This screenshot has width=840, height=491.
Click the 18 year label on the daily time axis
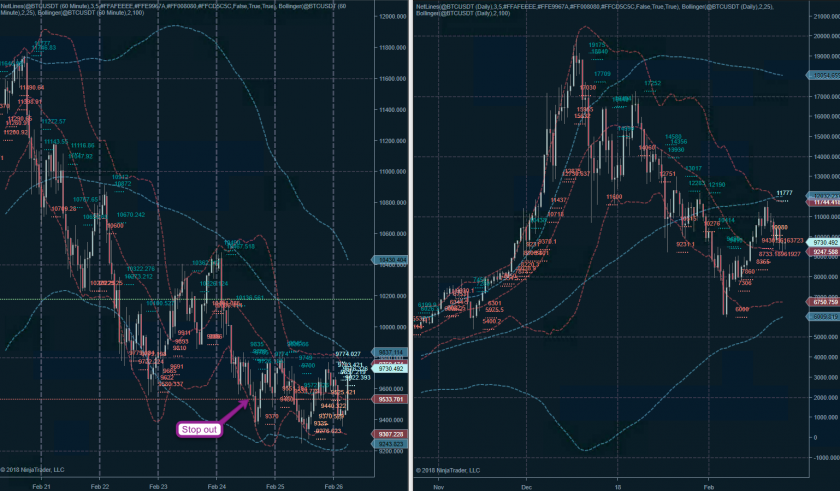click(x=617, y=487)
